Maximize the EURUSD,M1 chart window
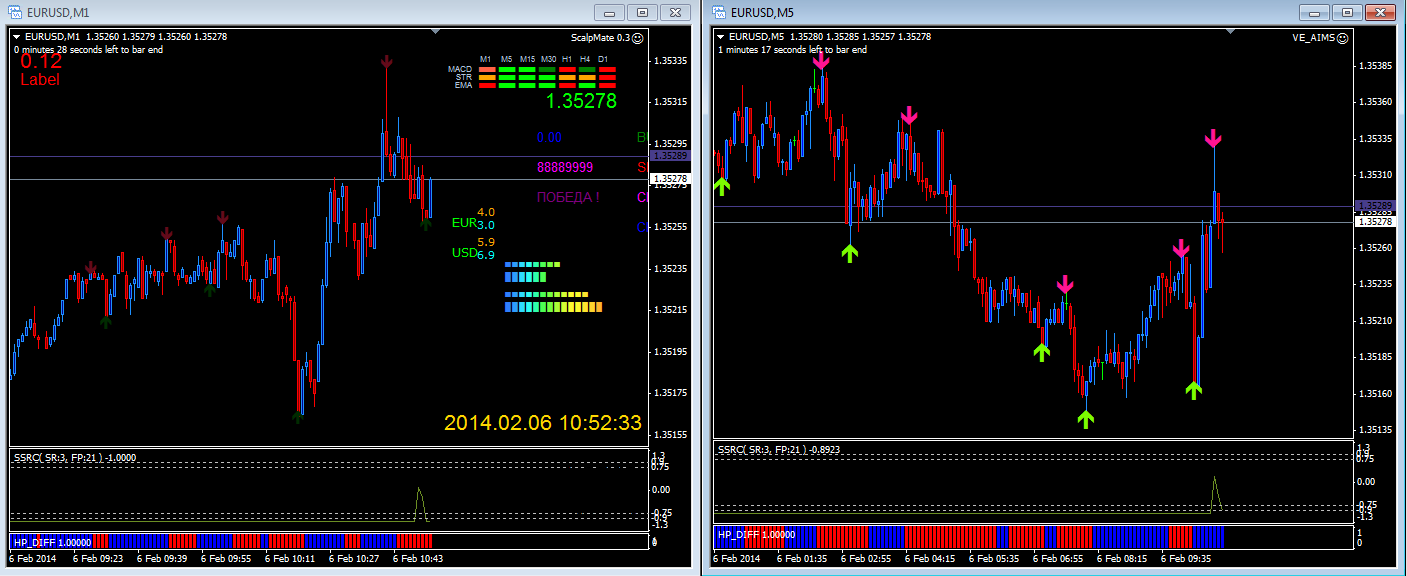This screenshot has height=576, width=1407. [642, 13]
